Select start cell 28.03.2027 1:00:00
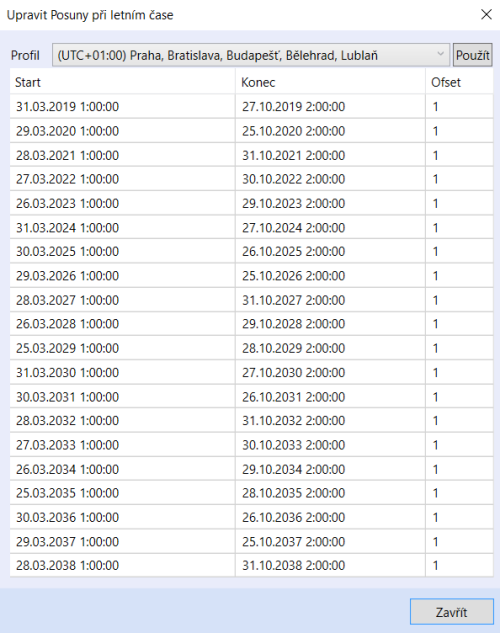 [122, 300]
